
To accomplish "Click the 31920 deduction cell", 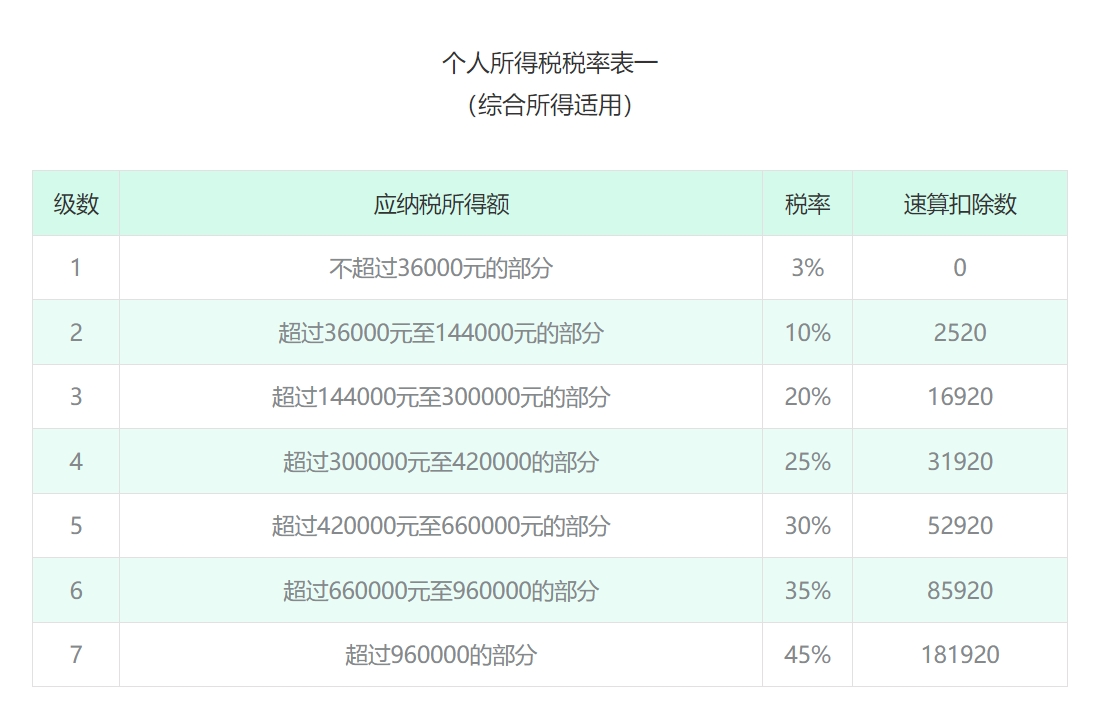I will [960, 462].
